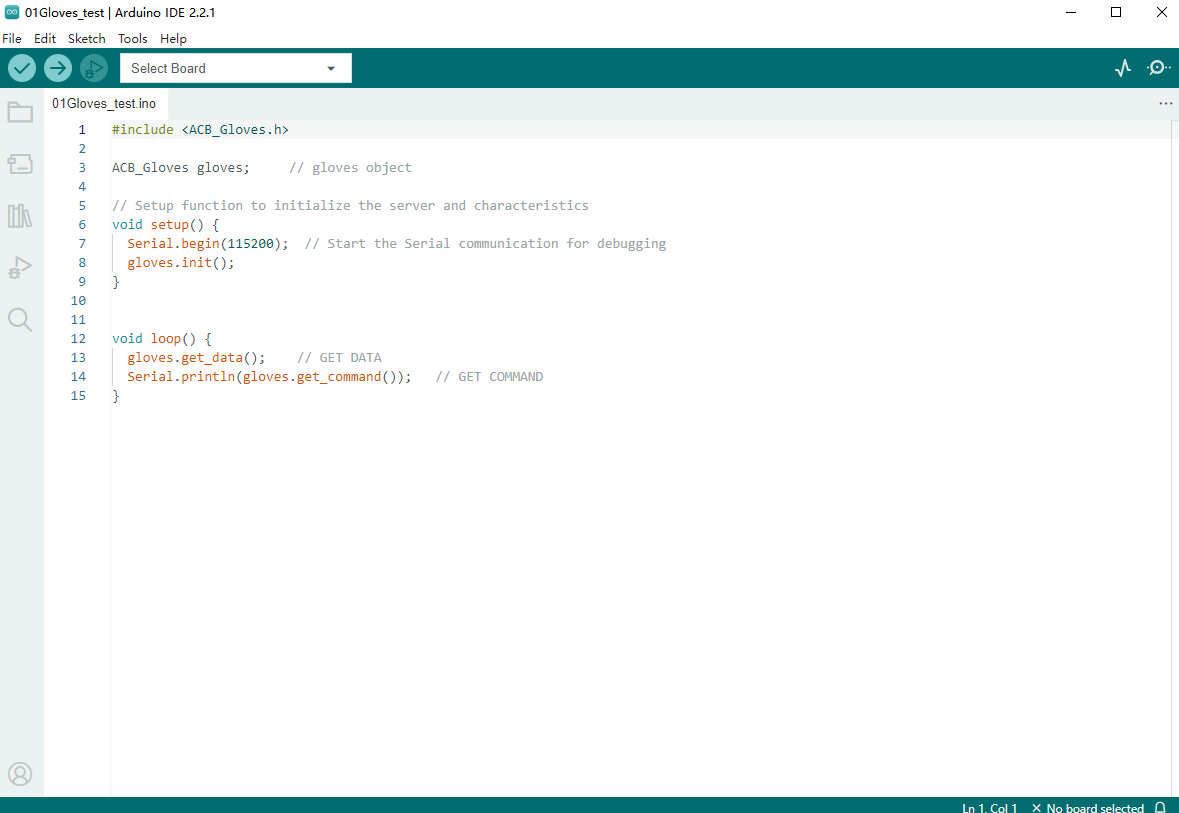Expand the Select Board dropdown
The image size is (1179, 813).
(236, 68)
